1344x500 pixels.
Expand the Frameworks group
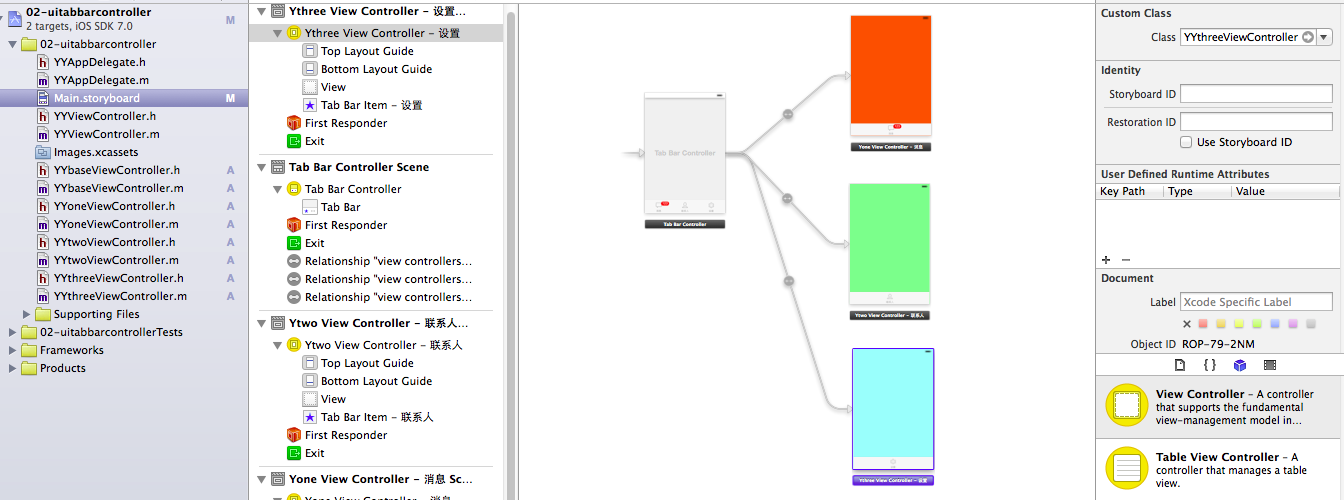13,350
